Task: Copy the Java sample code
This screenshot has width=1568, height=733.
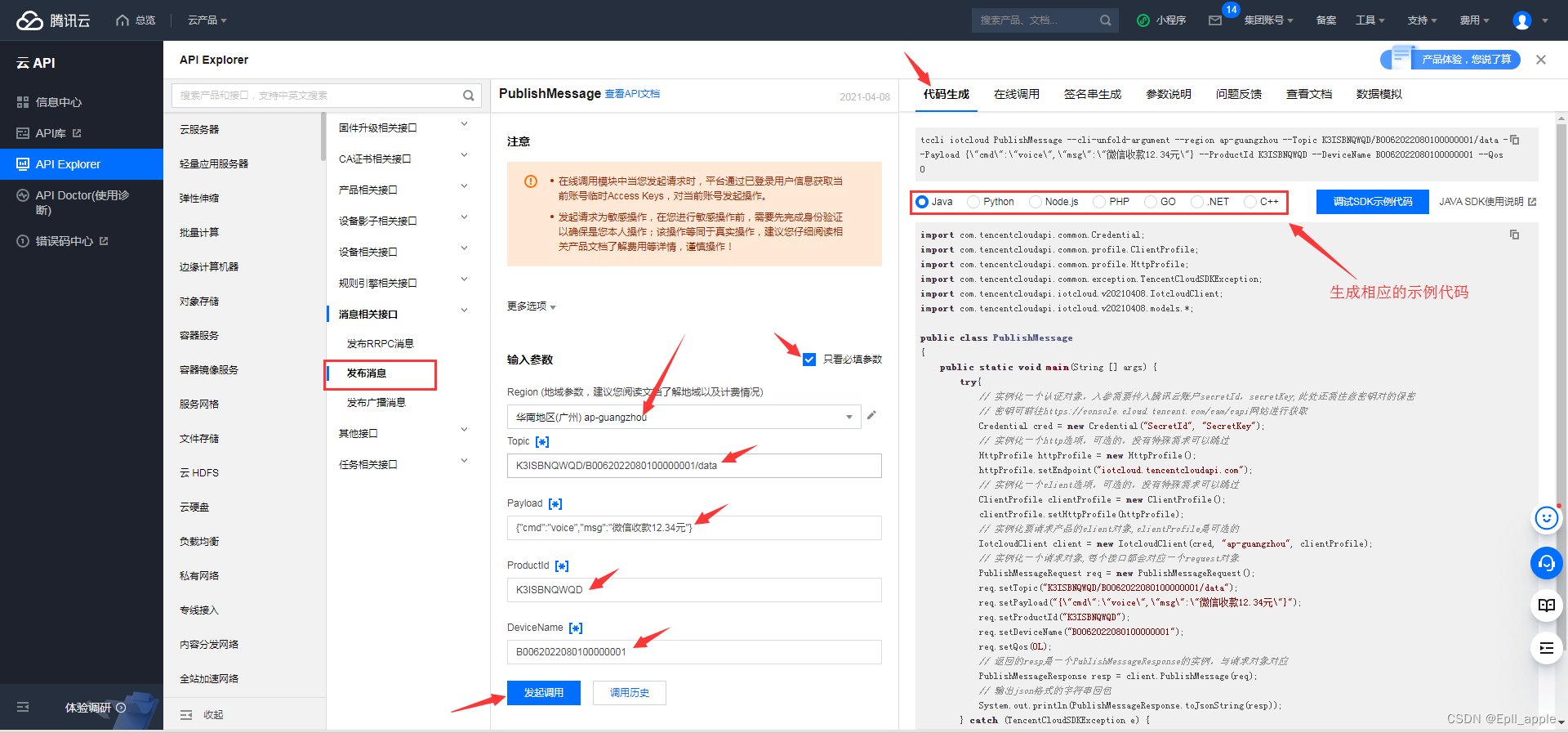Action: coord(1514,235)
